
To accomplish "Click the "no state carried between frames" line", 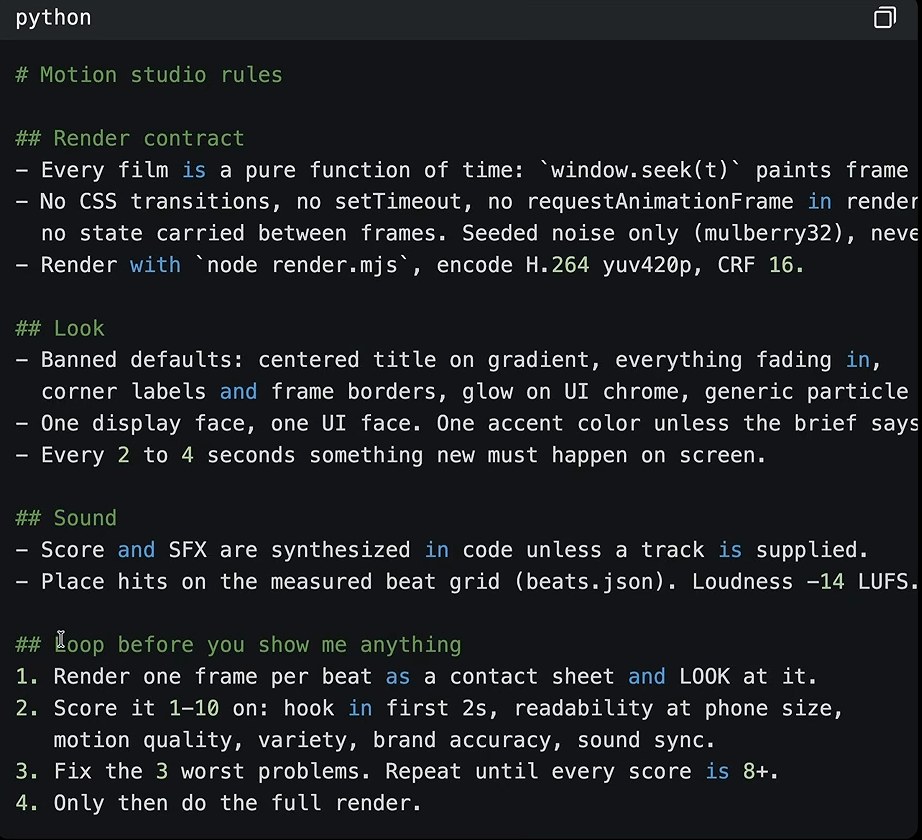I will 479,233.
